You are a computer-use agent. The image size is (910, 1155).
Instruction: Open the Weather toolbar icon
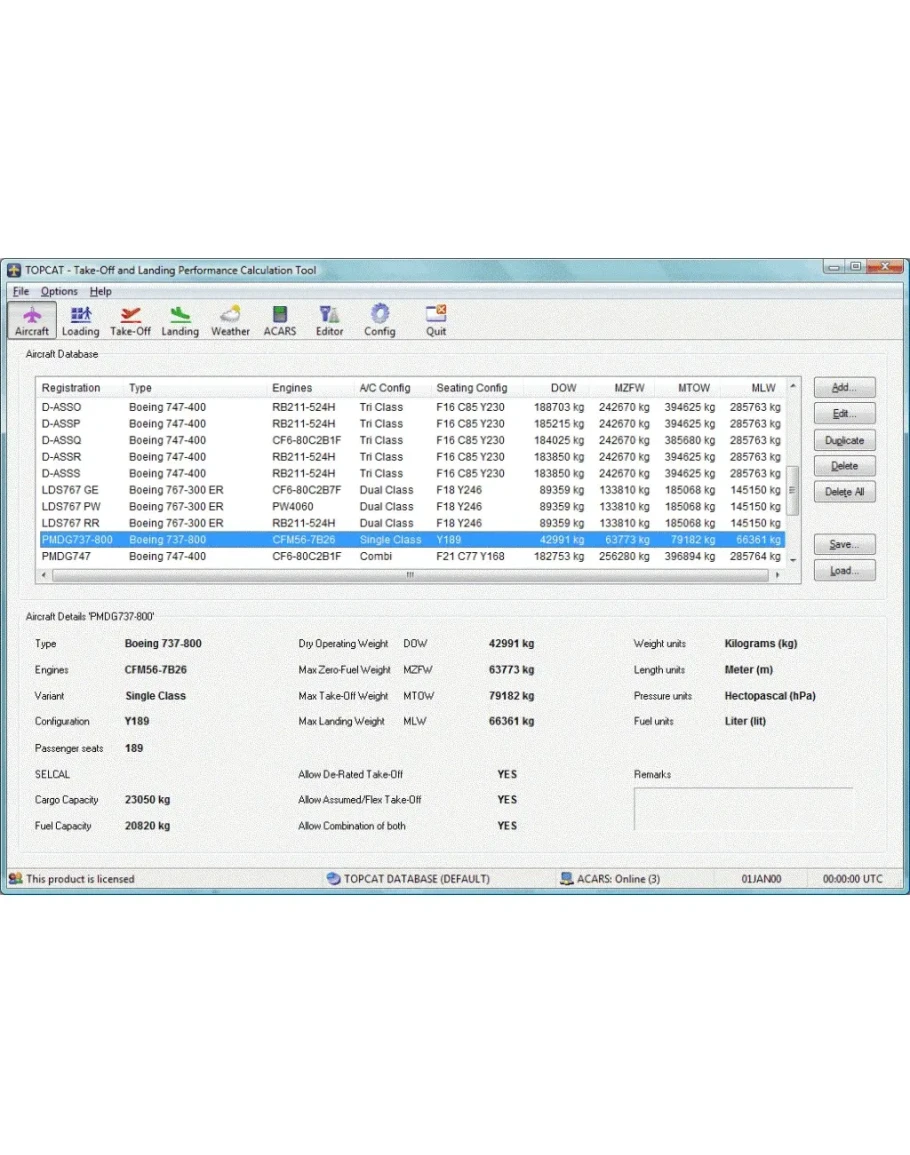[x=230, y=321]
